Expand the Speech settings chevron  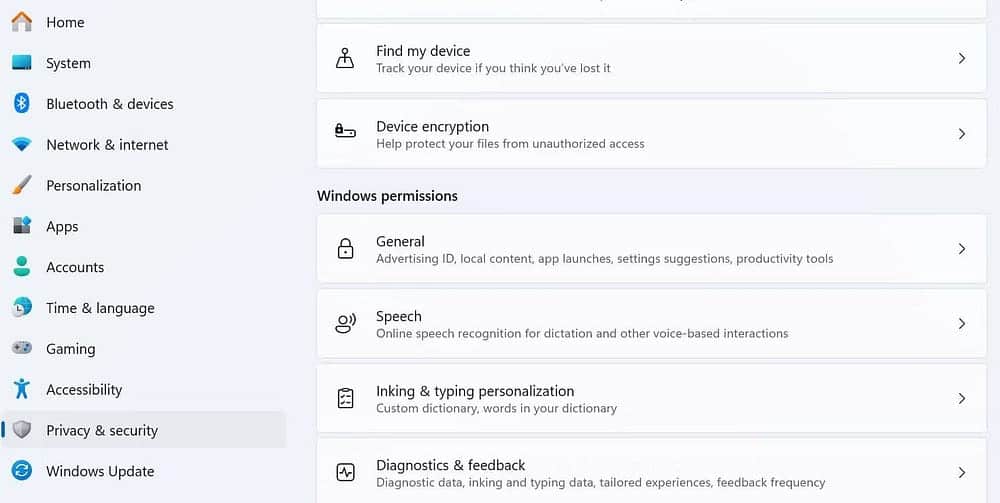[961, 324]
